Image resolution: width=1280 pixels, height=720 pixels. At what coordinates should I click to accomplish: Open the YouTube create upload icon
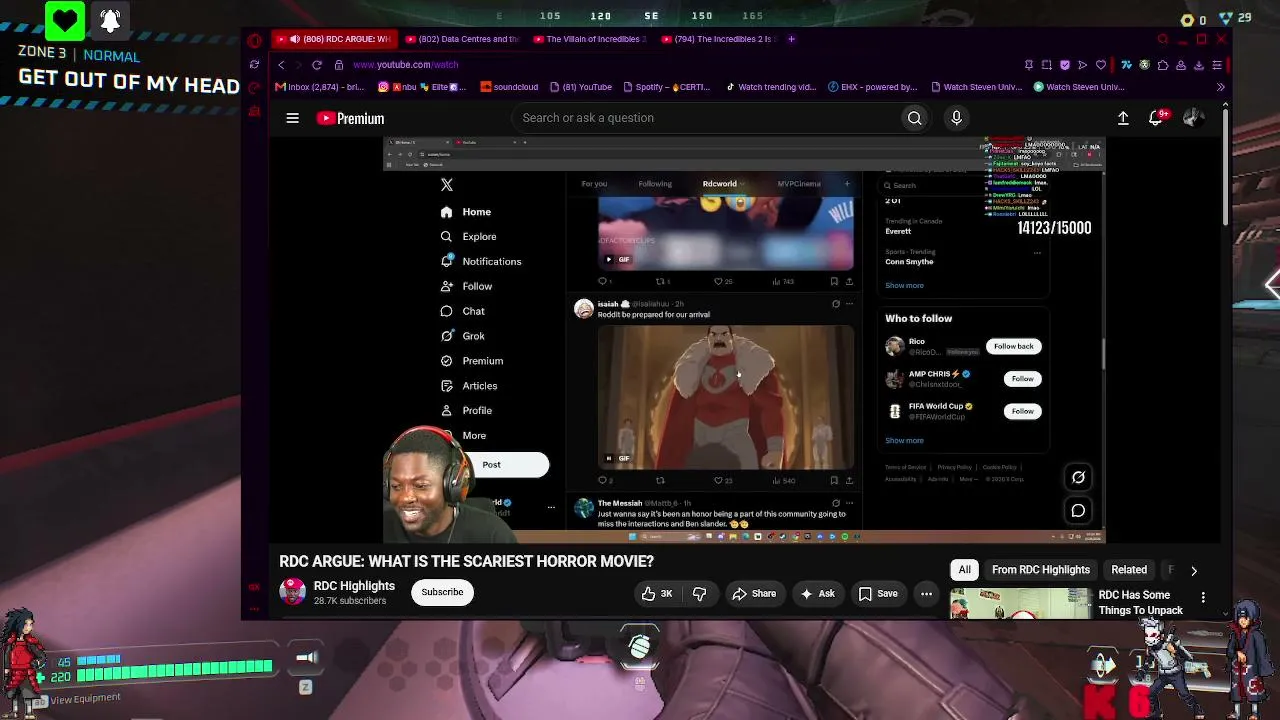click(x=1123, y=118)
